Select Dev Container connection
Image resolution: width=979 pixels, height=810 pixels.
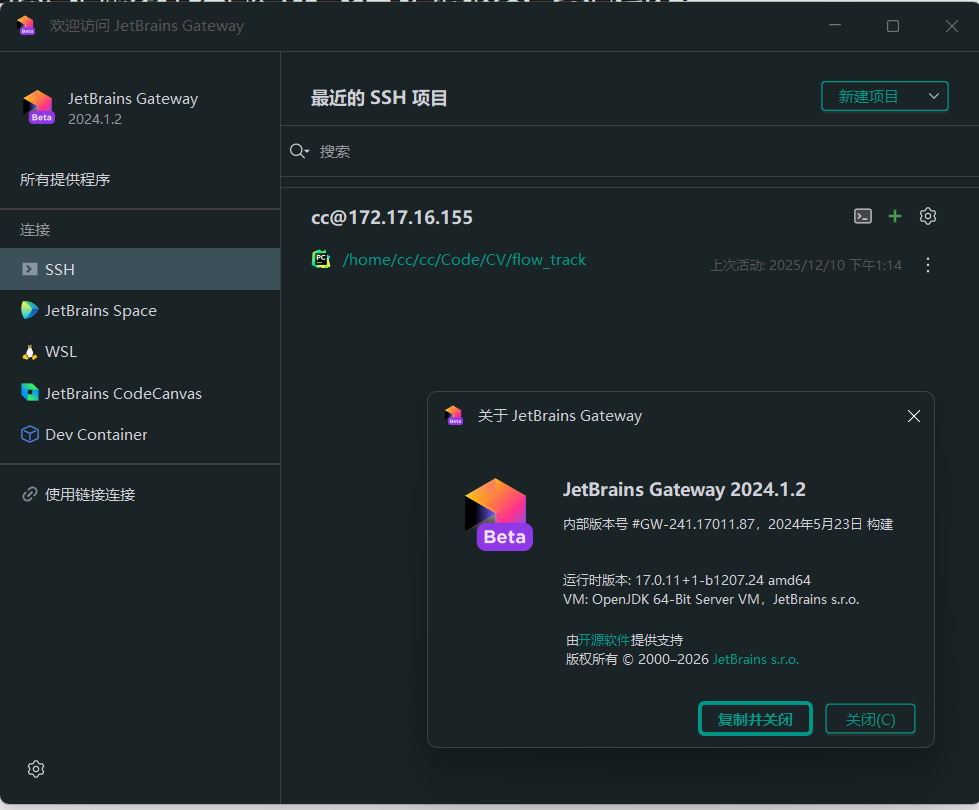click(140, 435)
